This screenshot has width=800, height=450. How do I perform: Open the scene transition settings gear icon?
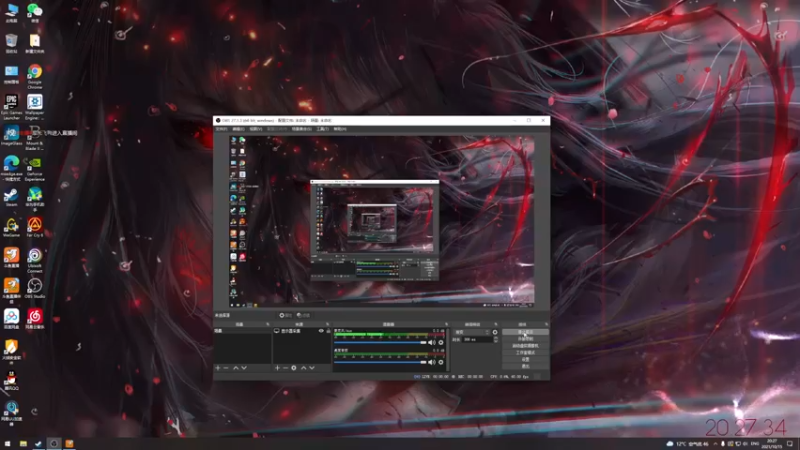495,332
